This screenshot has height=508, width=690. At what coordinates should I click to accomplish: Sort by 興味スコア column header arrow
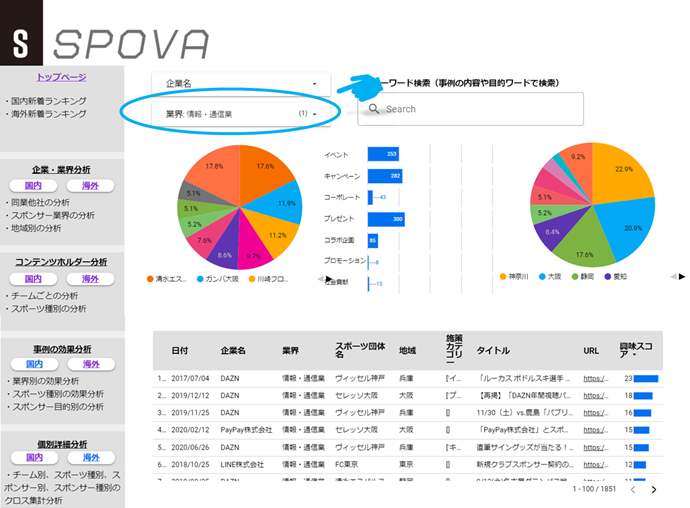[x=635, y=355]
